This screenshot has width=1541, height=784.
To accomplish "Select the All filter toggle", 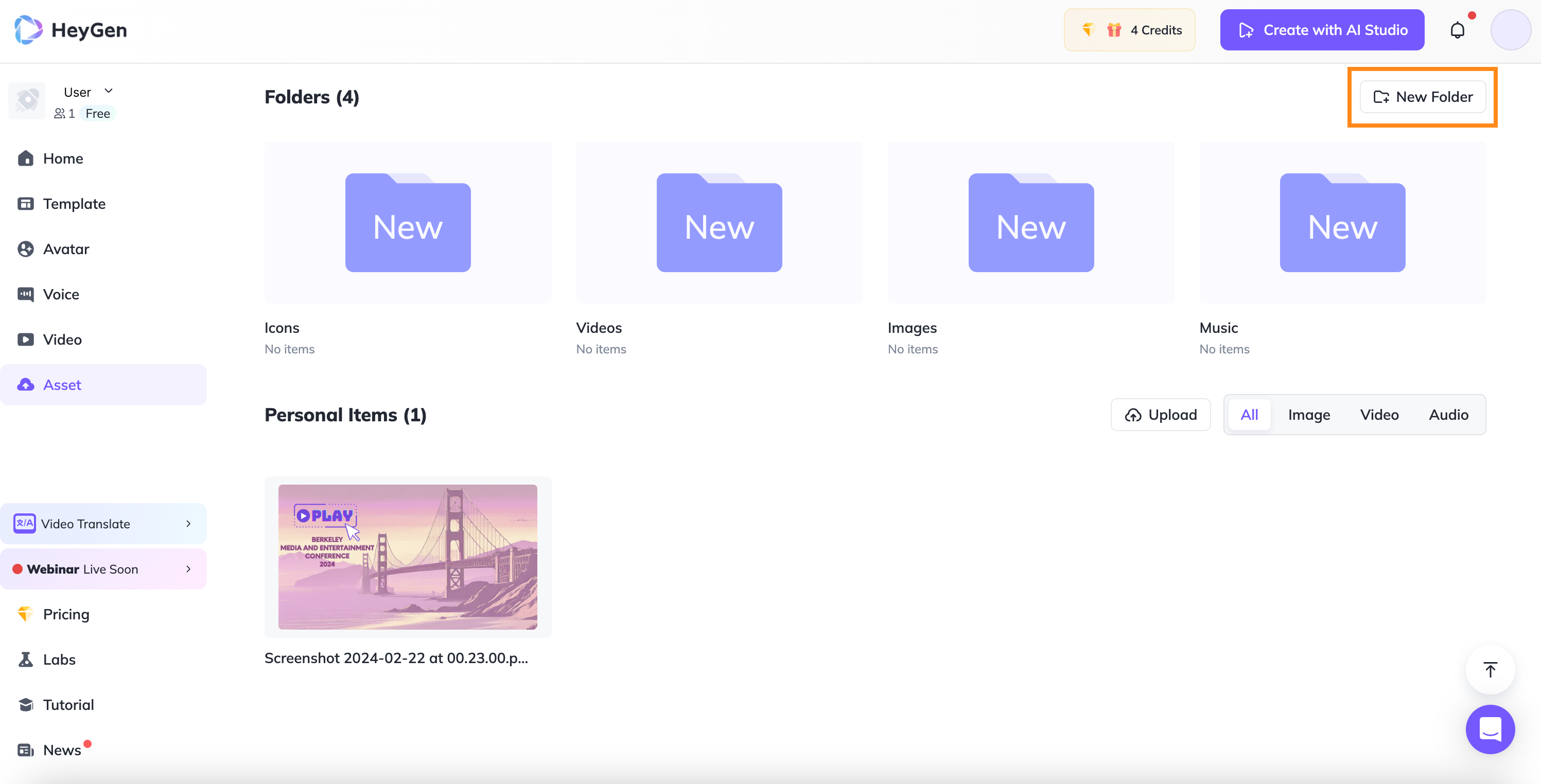I will tap(1248, 414).
